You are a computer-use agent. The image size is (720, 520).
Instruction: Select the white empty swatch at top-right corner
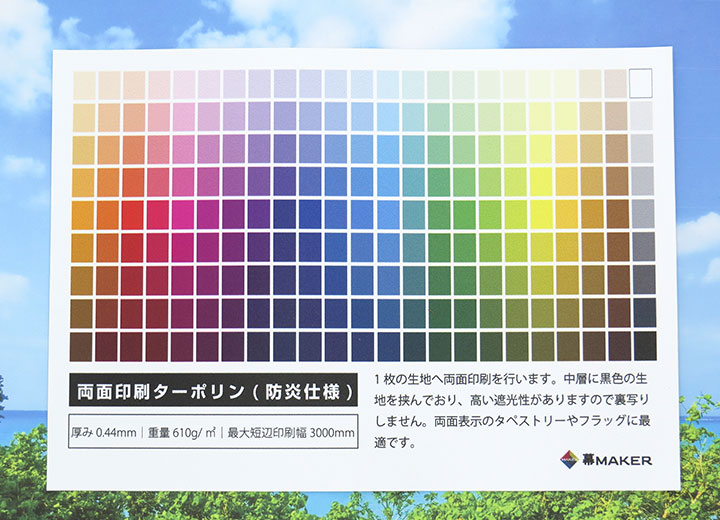tap(642, 83)
